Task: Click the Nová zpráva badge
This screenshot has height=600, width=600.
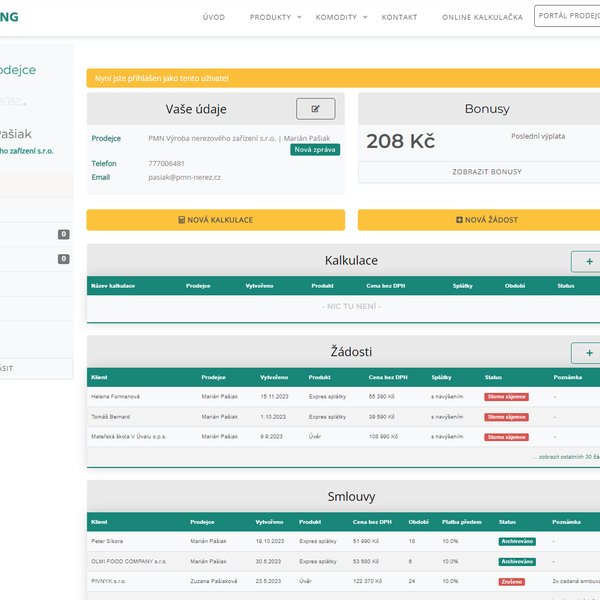Action: pos(315,150)
